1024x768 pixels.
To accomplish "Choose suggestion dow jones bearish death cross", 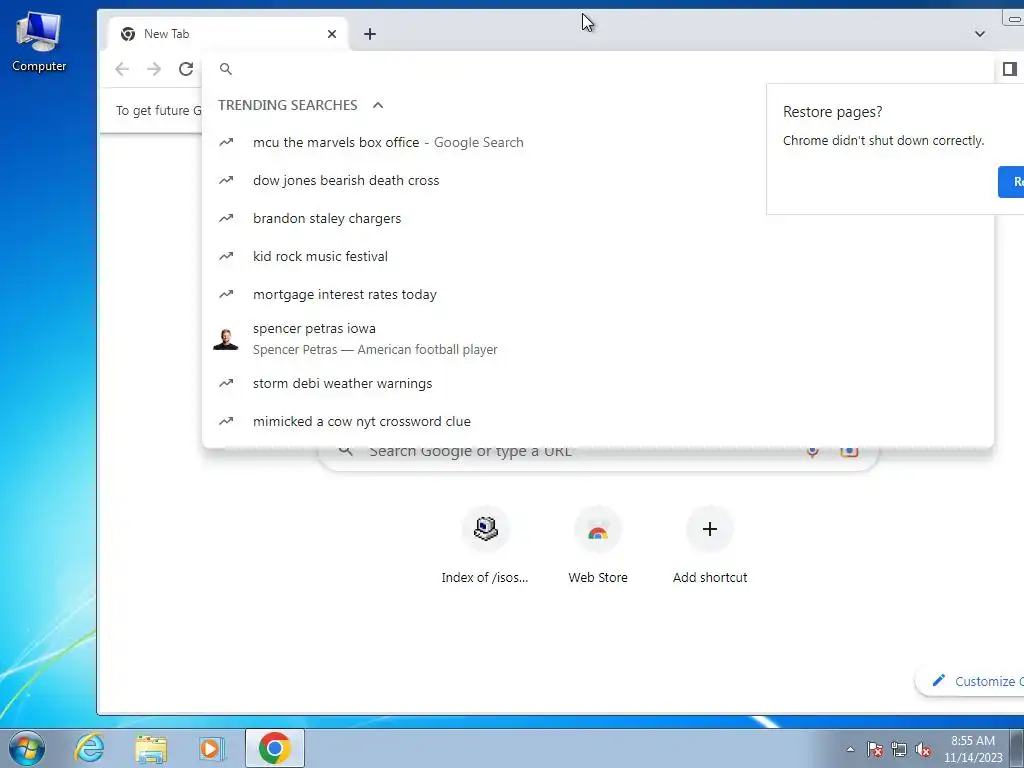I will tap(598, 180).
